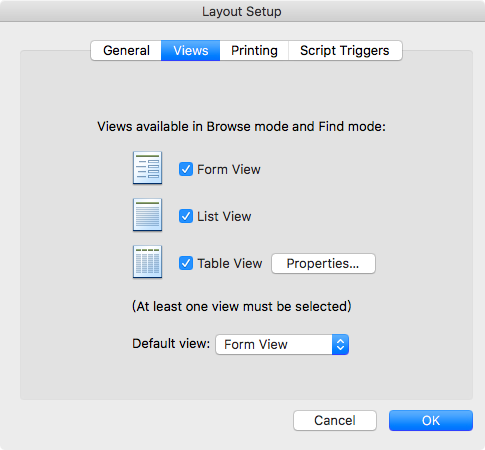Select the Views tab

[190, 51]
